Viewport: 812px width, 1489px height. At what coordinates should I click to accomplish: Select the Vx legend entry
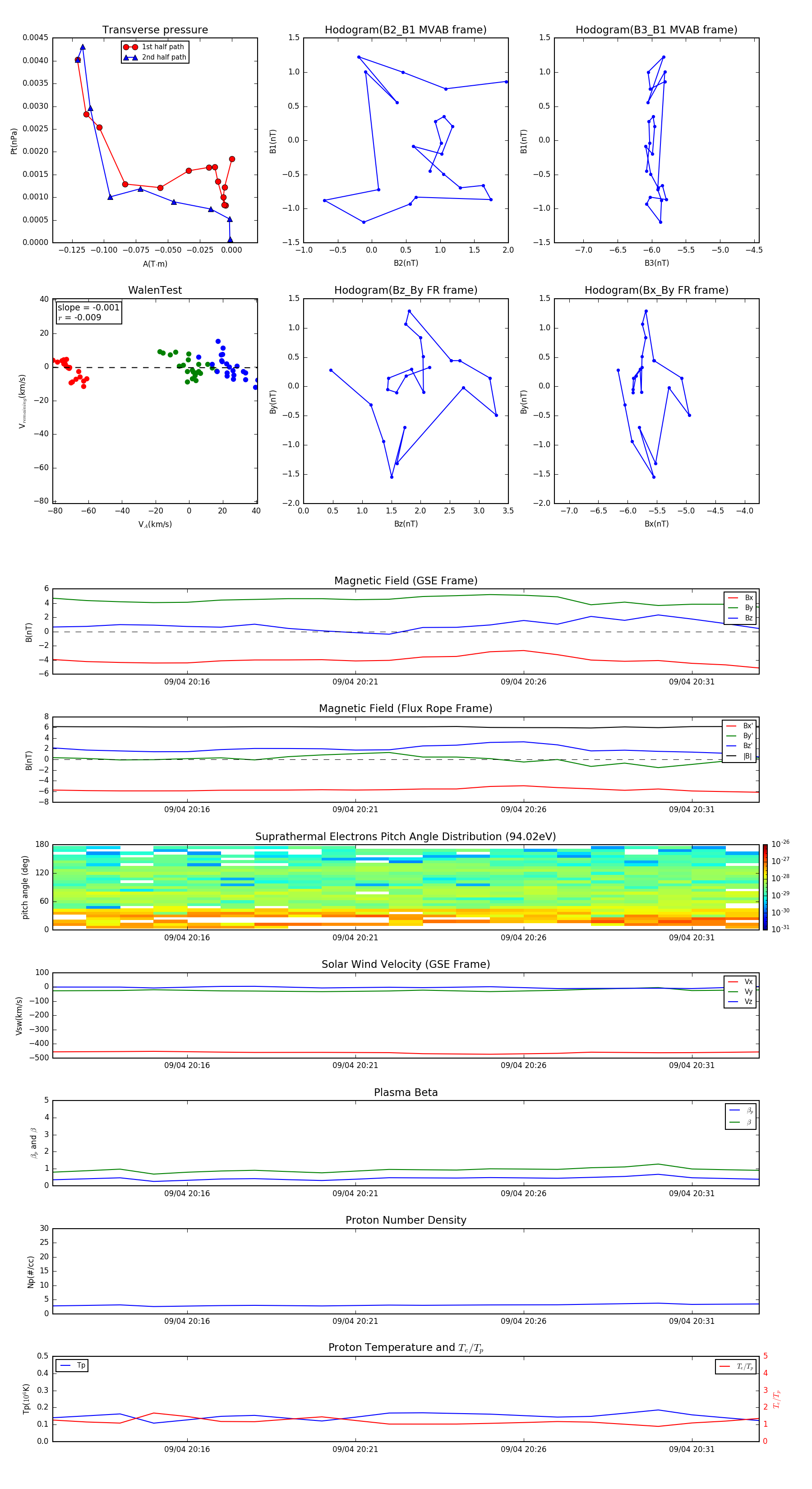(740, 981)
